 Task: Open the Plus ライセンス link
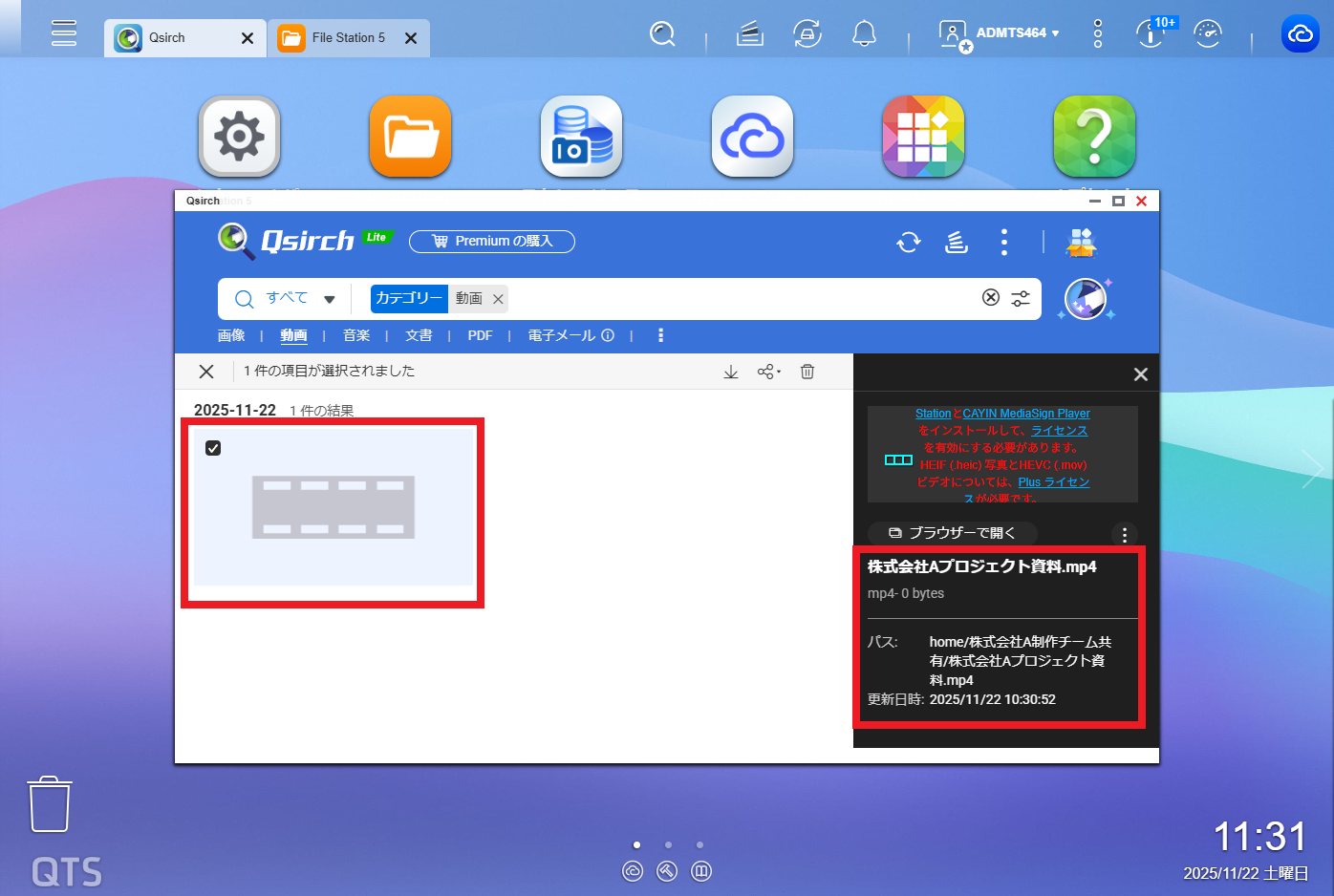tap(1054, 482)
